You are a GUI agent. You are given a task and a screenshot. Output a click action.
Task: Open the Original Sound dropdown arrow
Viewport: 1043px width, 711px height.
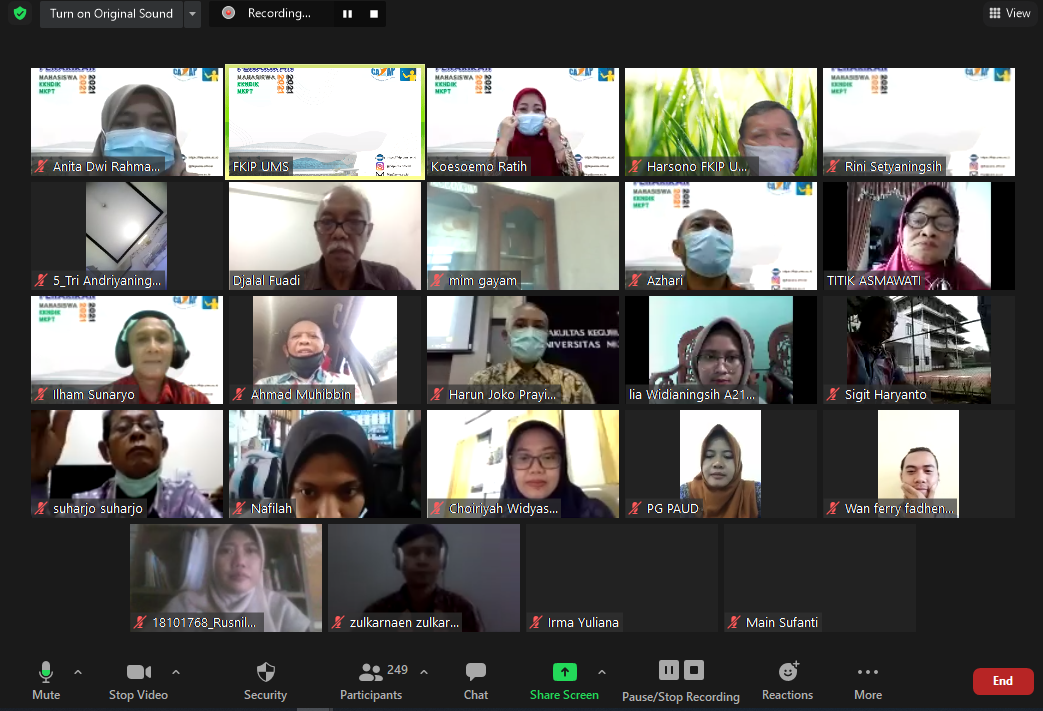click(192, 14)
